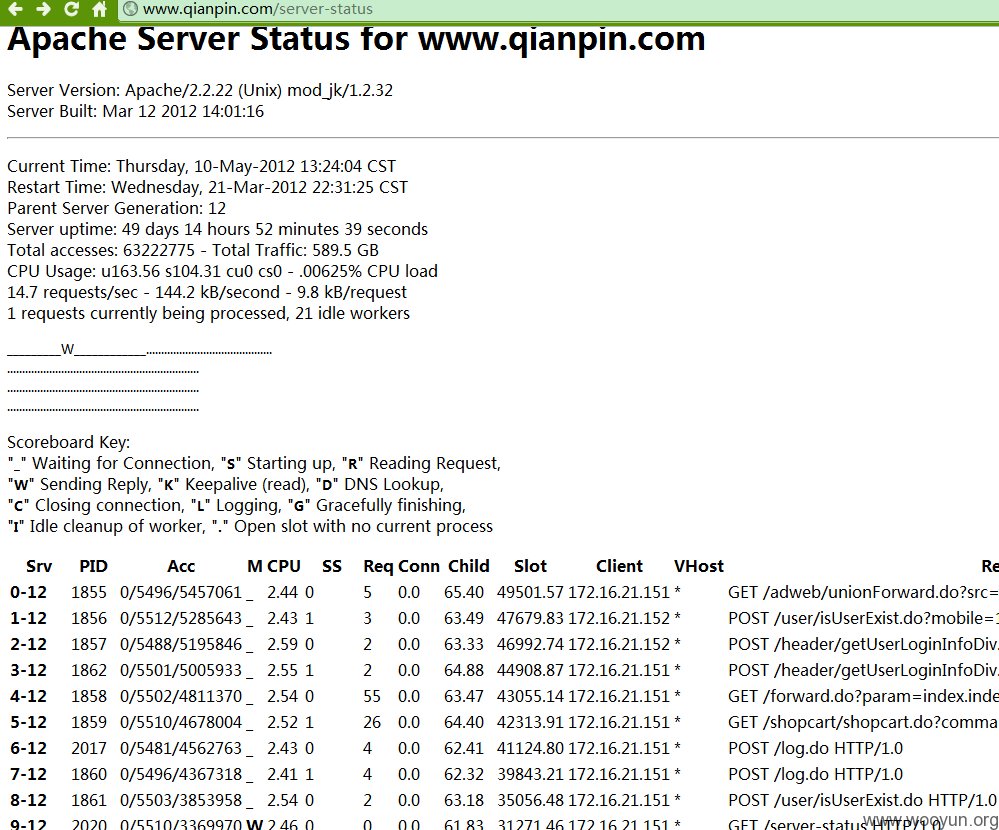Click the CPU column header
Image resolution: width=999 pixels, height=830 pixels.
click(284, 566)
